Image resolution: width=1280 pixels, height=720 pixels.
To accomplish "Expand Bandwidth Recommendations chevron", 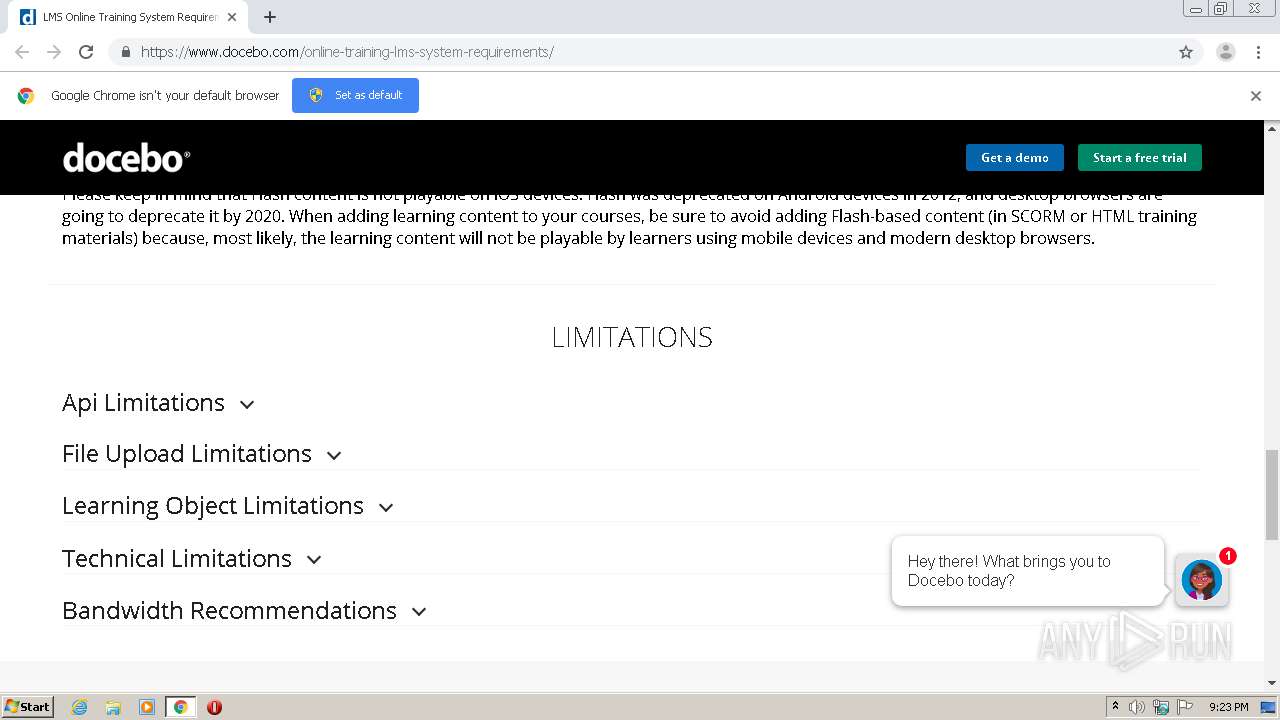I will point(419,612).
